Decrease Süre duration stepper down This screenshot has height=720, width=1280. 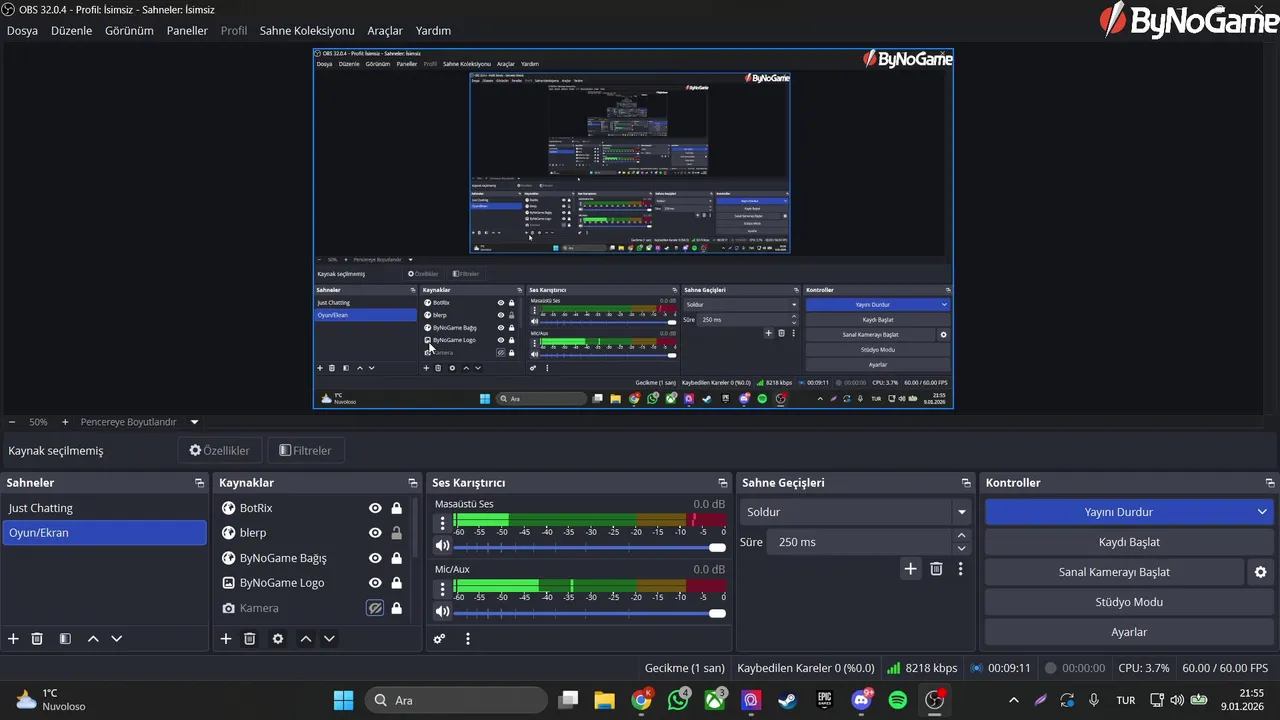(x=961, y=548)
